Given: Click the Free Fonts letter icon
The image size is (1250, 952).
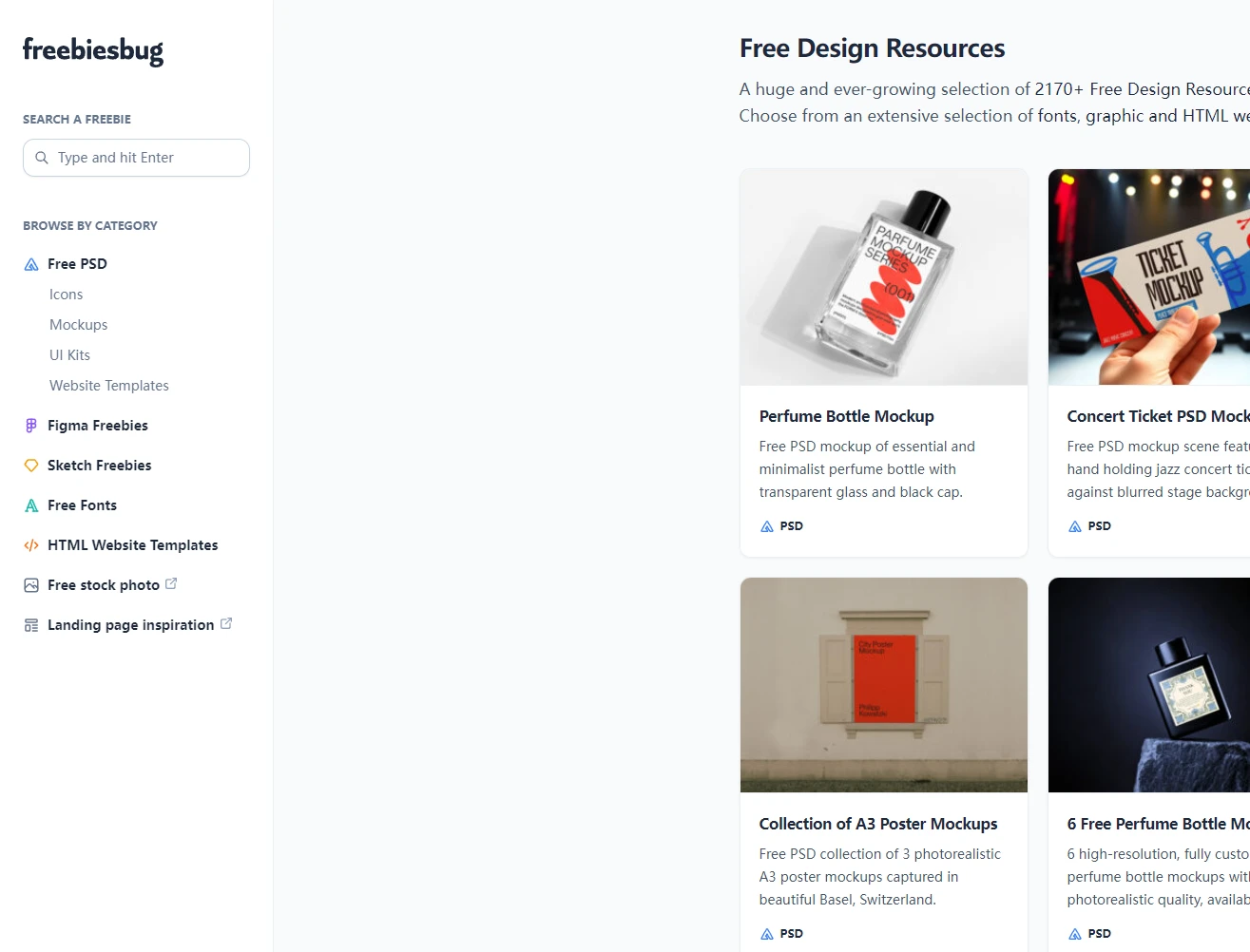Looking at the screenshot, I should coord(31,505).
